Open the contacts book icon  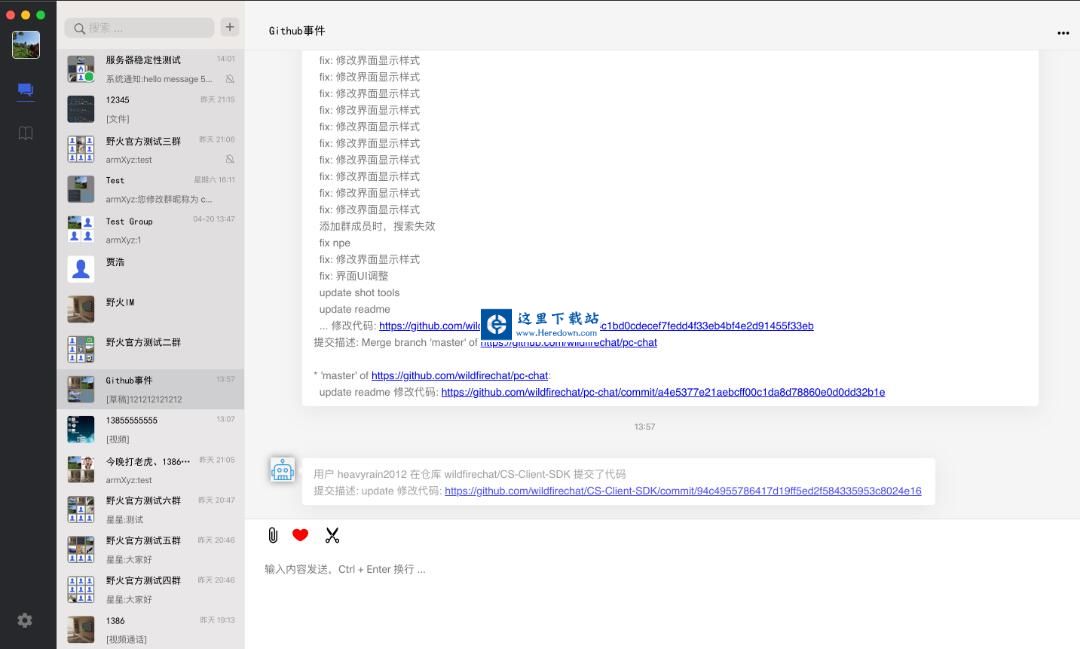[x=26, y=133]
